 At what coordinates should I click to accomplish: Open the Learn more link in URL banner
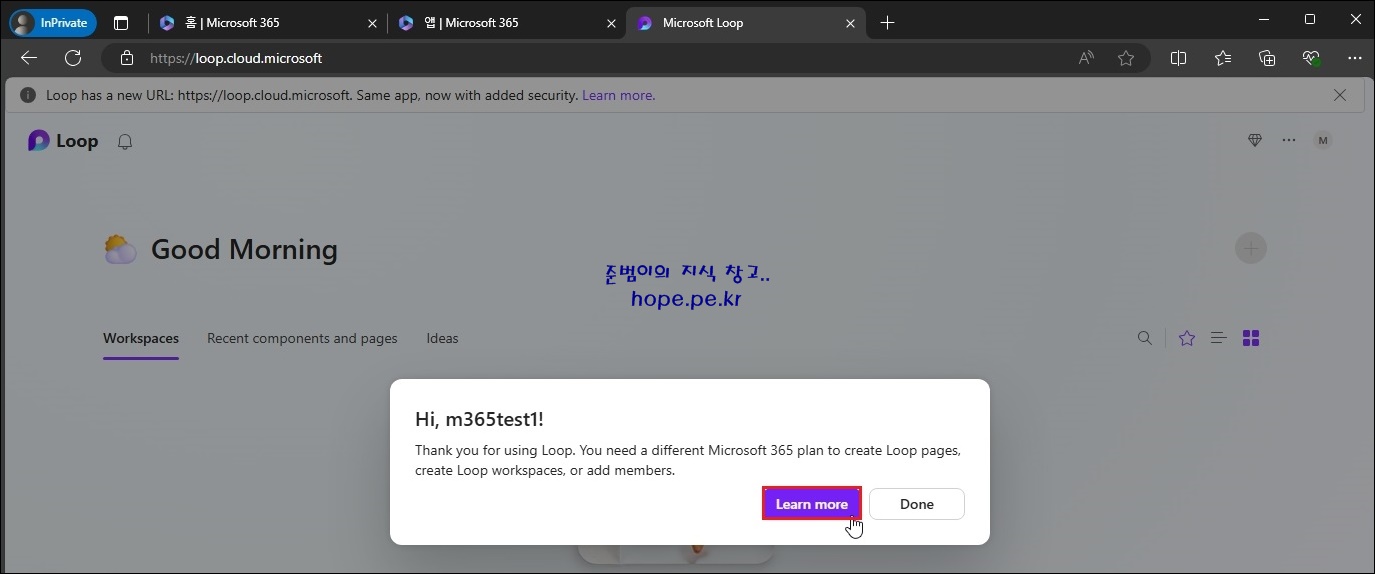(x=618, y=95)
